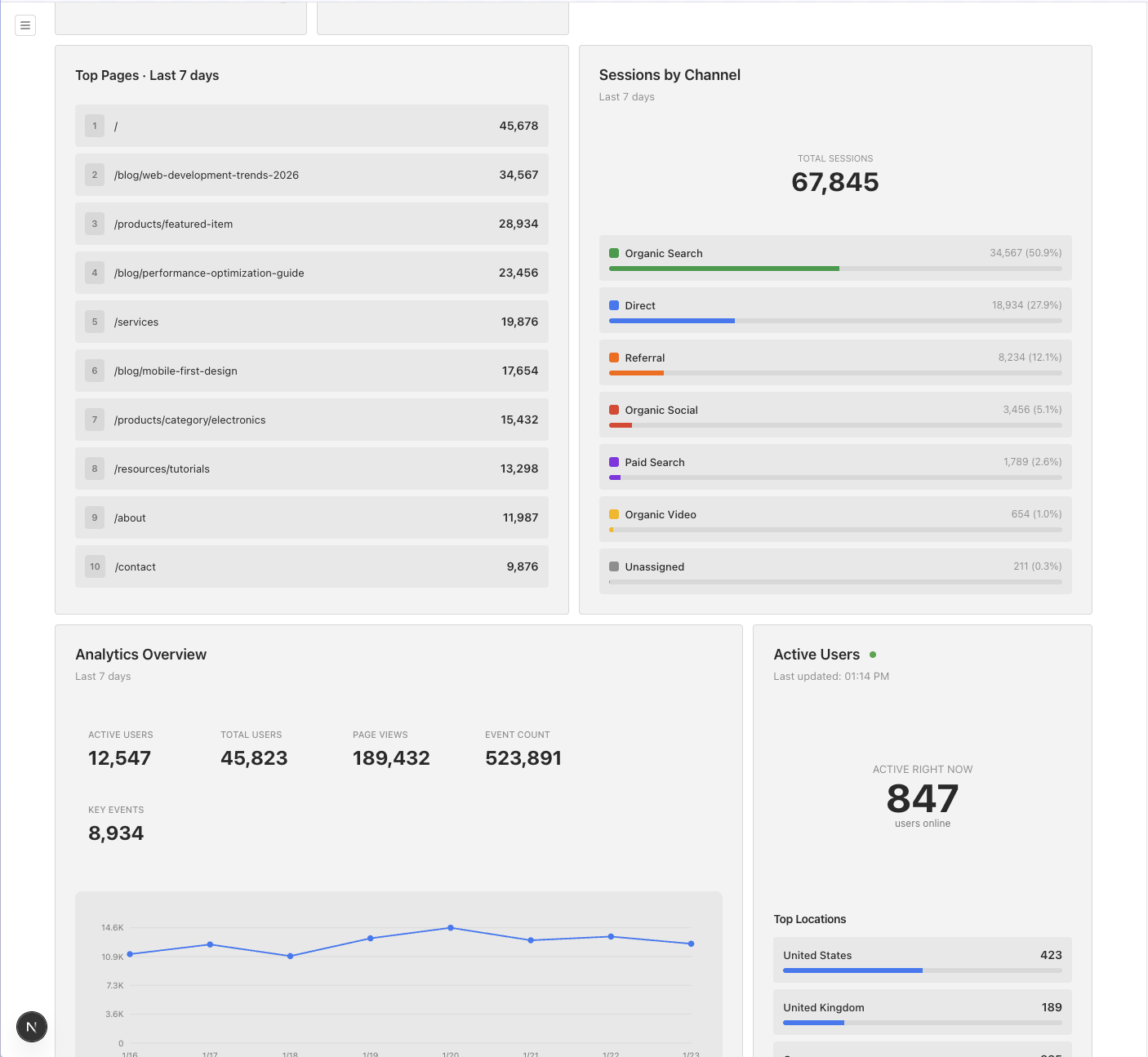Image resolution: width=1148 pixels, height=1057 pixels.
Task: Open the /resources/tutorials page entry
Action: pyautogui.click(x=312, y=469)
